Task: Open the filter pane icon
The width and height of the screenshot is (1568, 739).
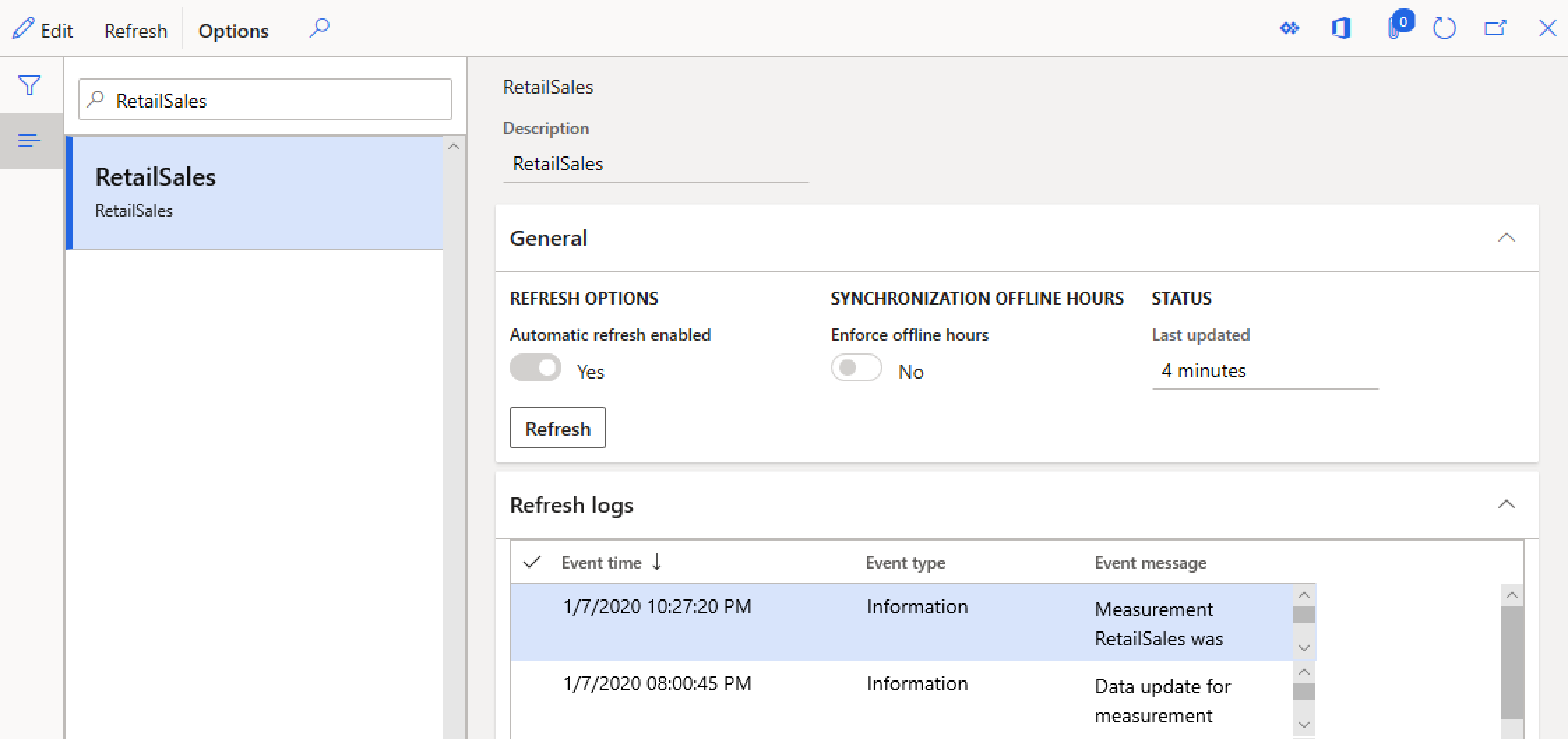Action: [x=29, y=85]
